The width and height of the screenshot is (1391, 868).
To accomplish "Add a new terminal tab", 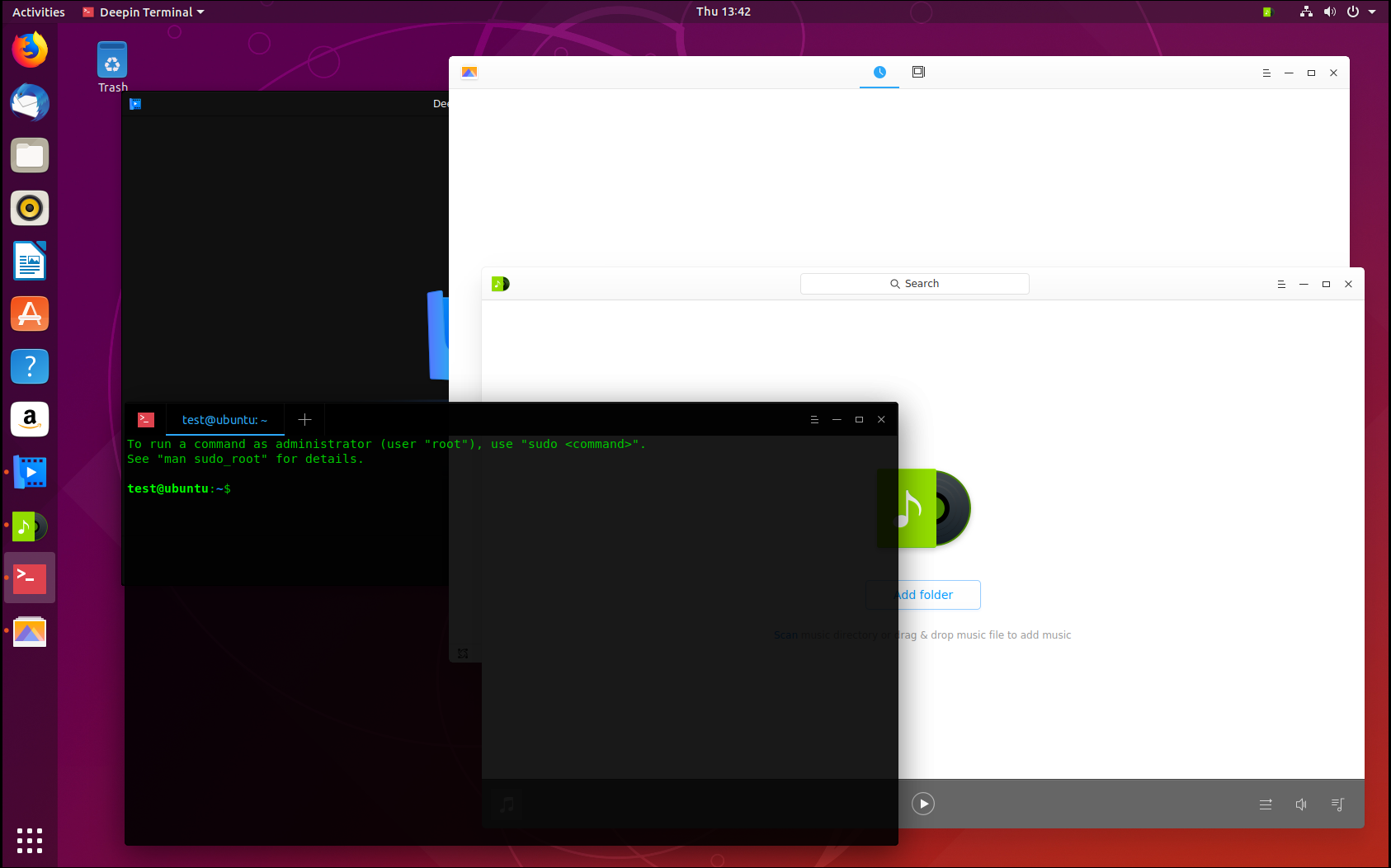I will 304,420.
